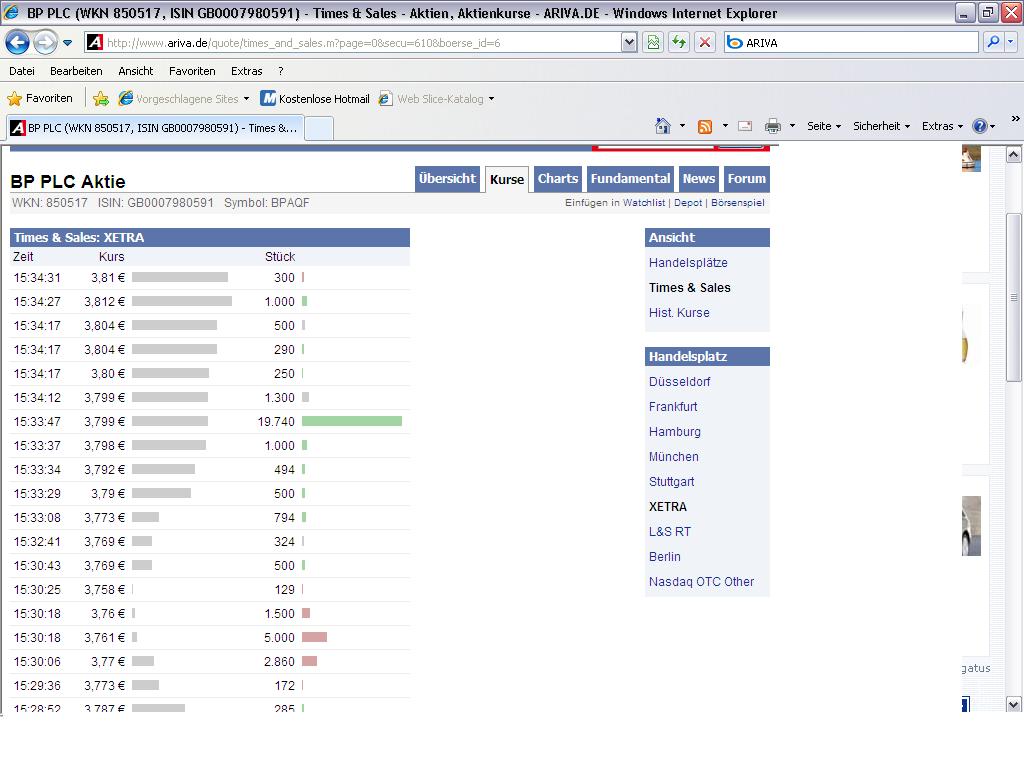Refresh the page with the green arrows icon

pyautogui.click(x=679, y=43)
